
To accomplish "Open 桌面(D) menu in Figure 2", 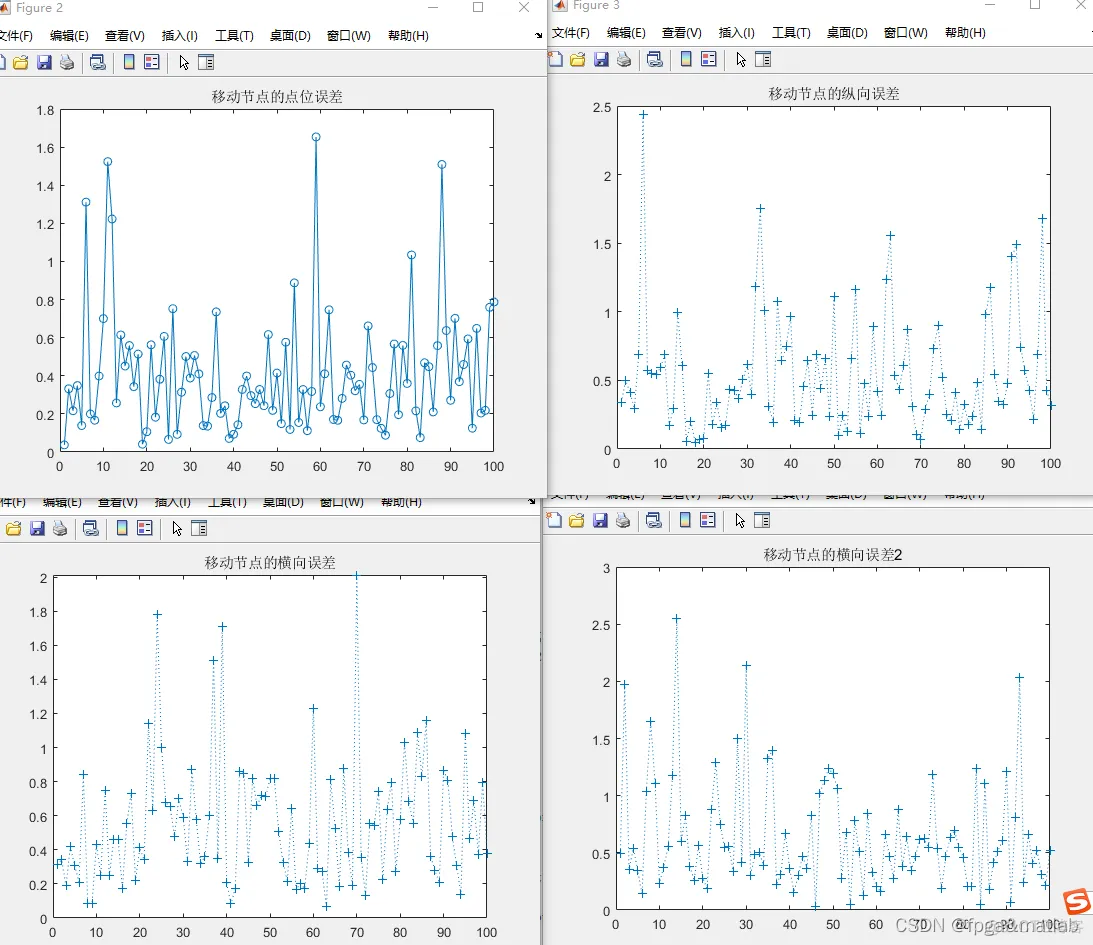I will [290, 36].
